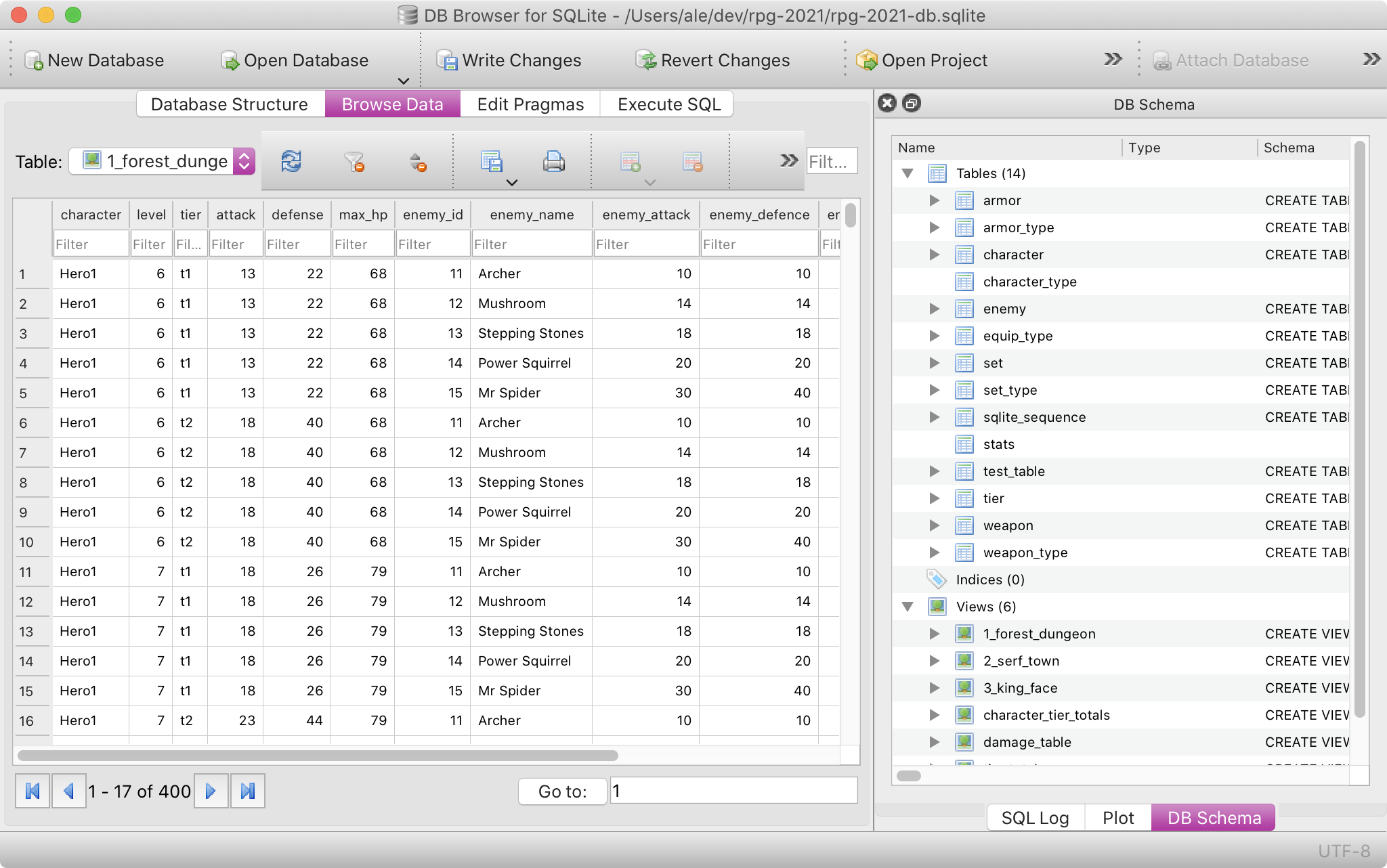This screenshot has height=868, width=1387.
Task: Switch to the Execute SQL tab
Action: click(666, 104)
